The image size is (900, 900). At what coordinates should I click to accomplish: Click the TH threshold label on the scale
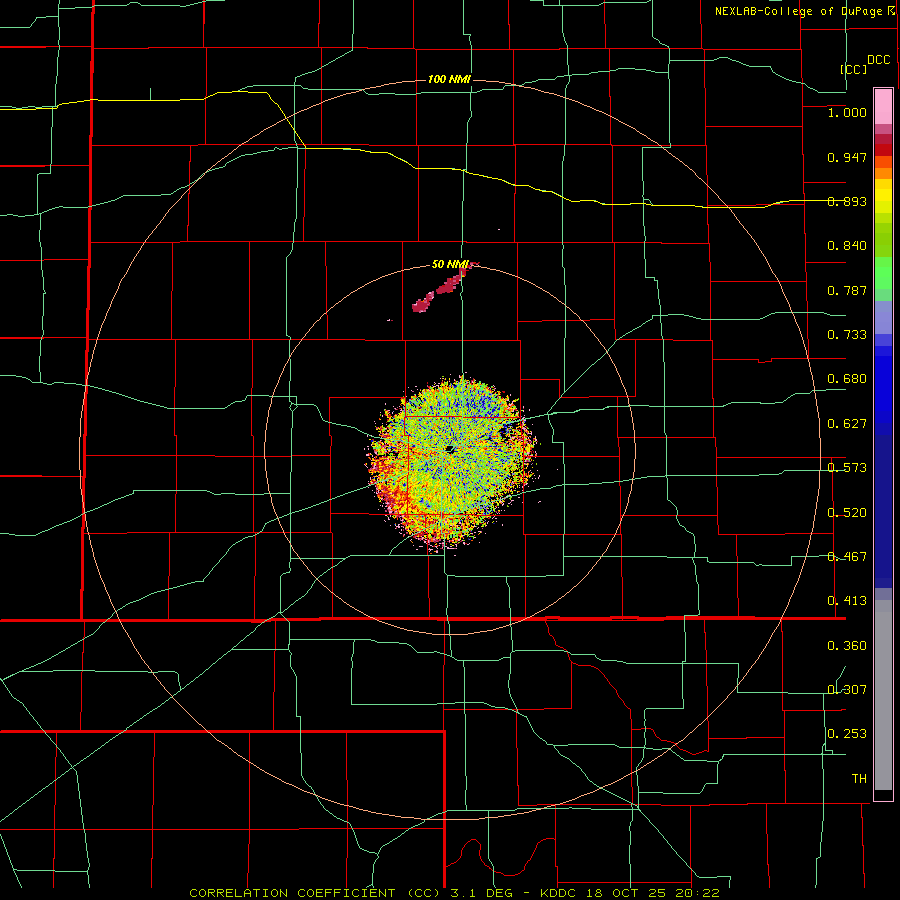coord(859,779)
